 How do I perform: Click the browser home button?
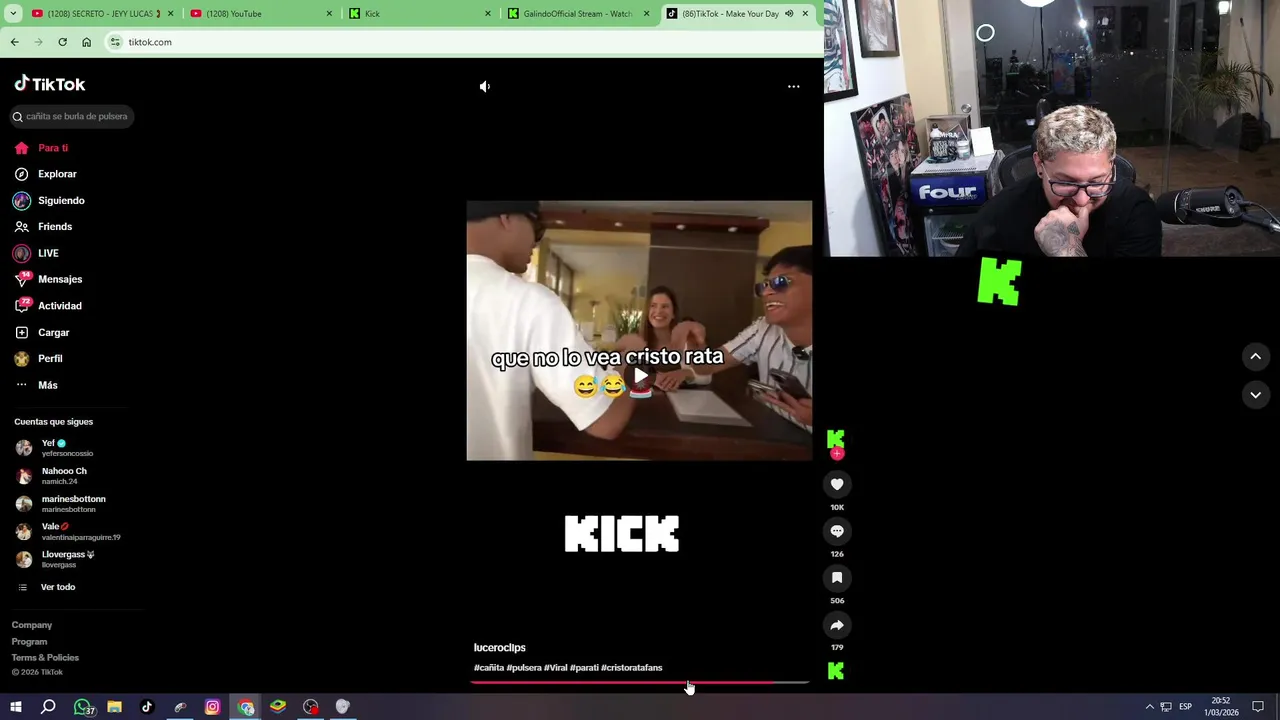[86, 42]
